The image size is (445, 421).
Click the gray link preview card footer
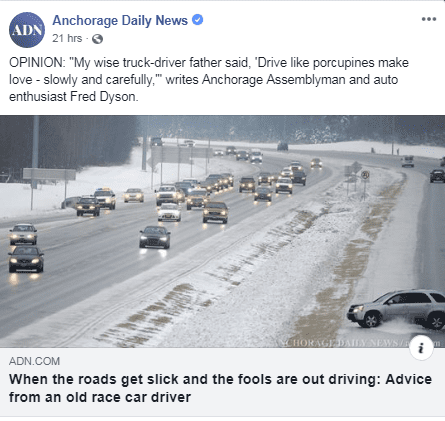coord(222,382)
